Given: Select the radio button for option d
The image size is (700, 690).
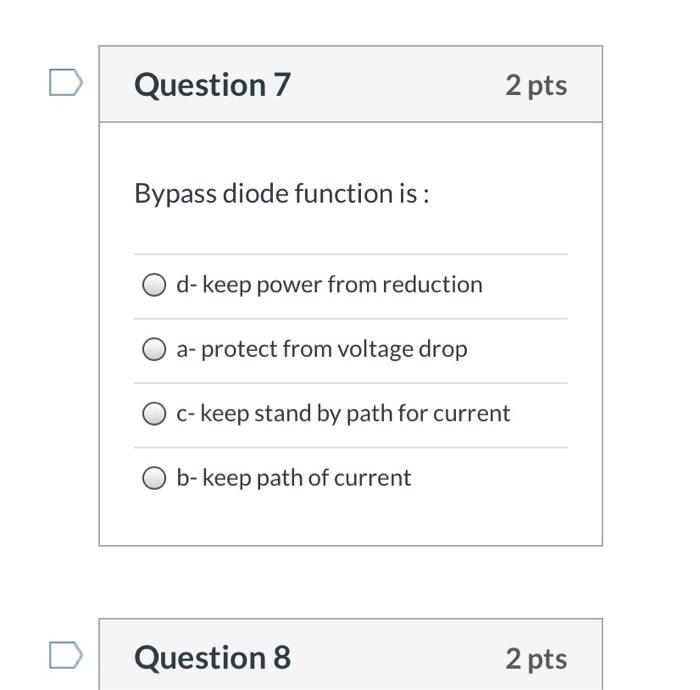Looking at the screenshot, I should coord(153,285).
